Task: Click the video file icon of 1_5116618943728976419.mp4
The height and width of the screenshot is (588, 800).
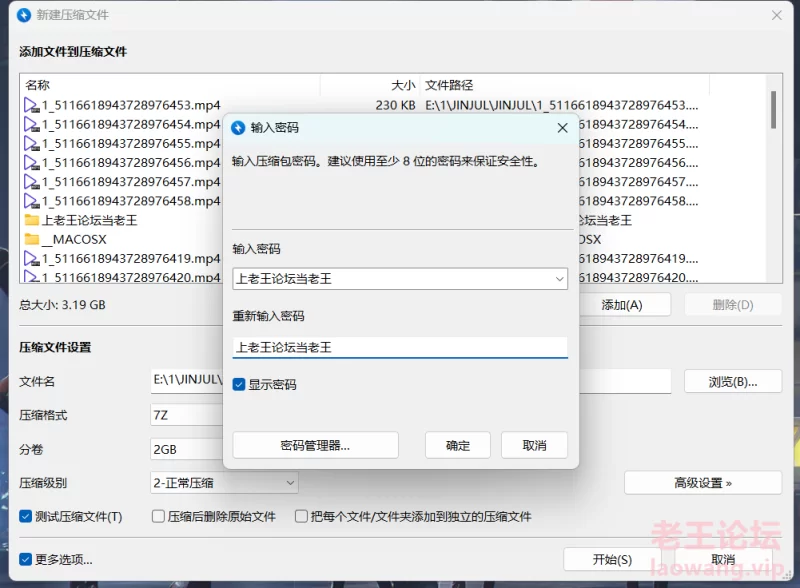Action: point(32,258)
